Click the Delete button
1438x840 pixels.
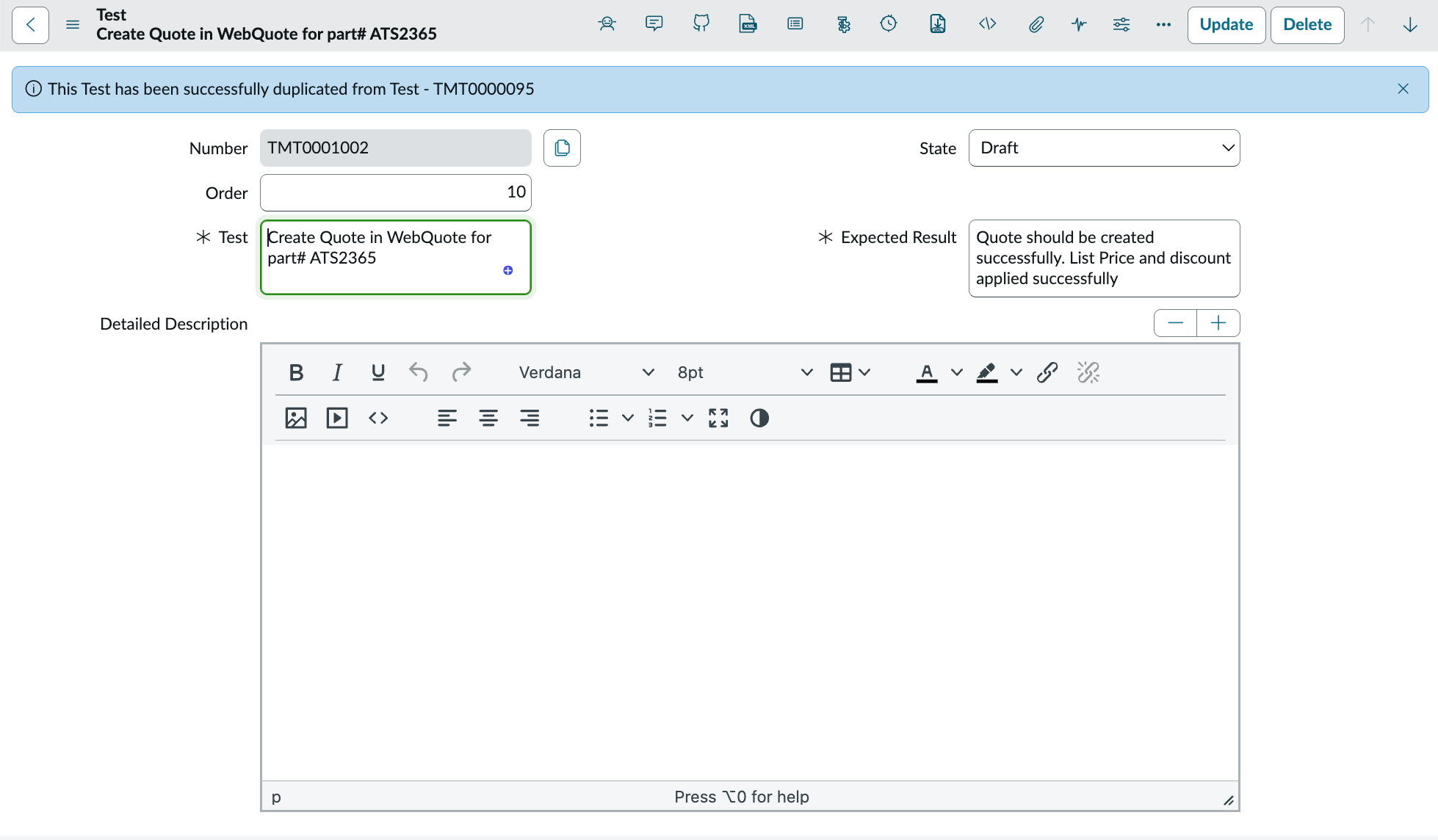pos(1307,25)
